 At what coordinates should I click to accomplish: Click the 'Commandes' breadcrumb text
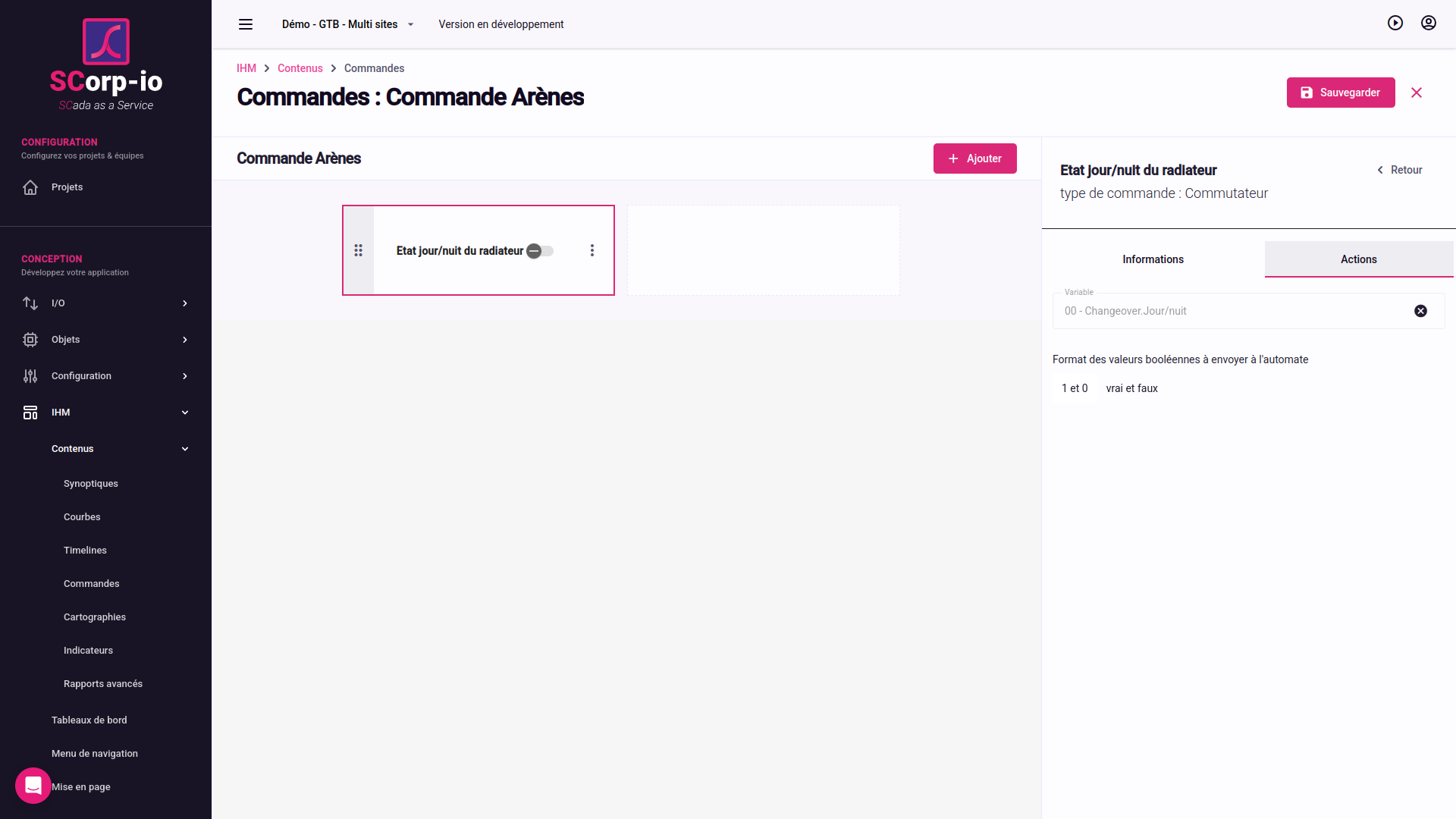[375, 68]
